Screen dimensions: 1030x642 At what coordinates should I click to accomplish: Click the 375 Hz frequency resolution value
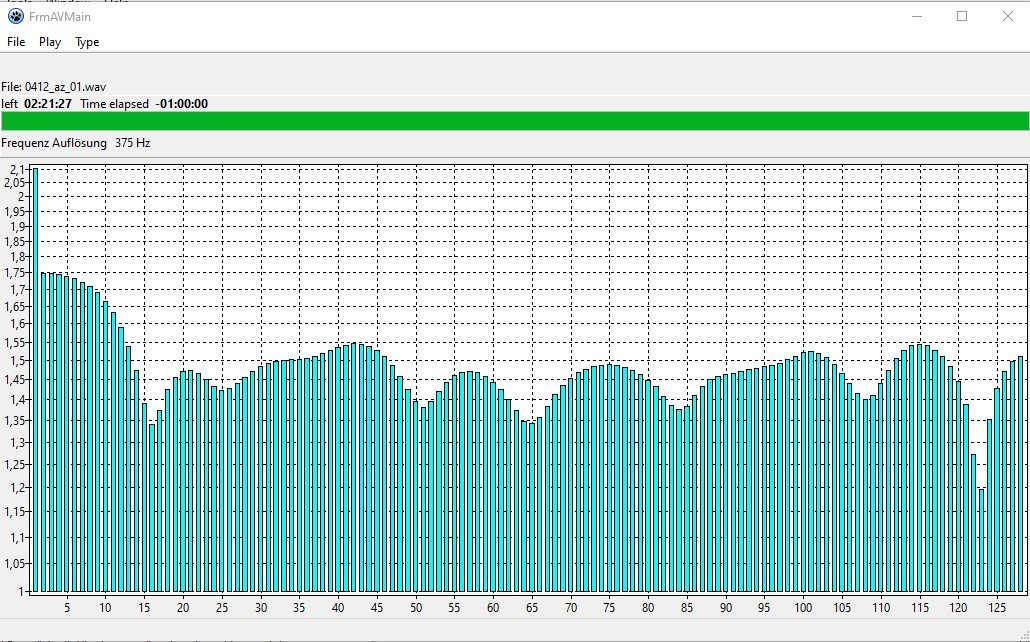click(133, 143)
